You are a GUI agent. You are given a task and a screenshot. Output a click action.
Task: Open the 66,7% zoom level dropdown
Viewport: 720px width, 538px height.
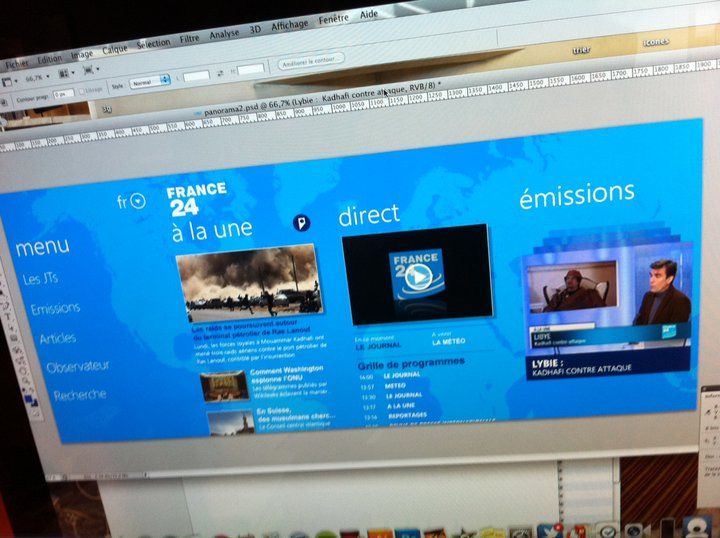click(37, 78)
